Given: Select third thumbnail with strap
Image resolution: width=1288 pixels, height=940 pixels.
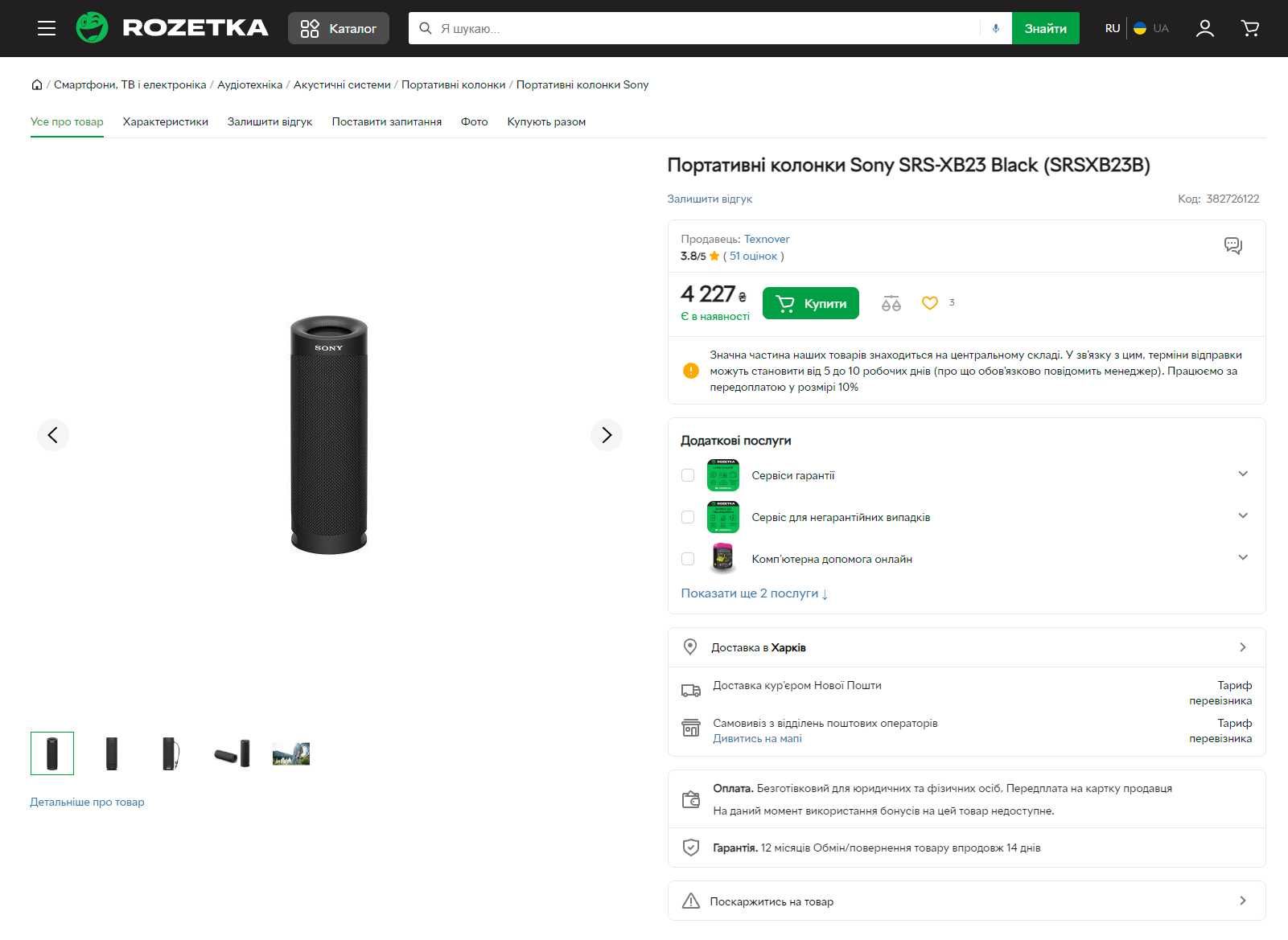Looking at the screenshot, I should pyautogui.click(x=171, y=753).
